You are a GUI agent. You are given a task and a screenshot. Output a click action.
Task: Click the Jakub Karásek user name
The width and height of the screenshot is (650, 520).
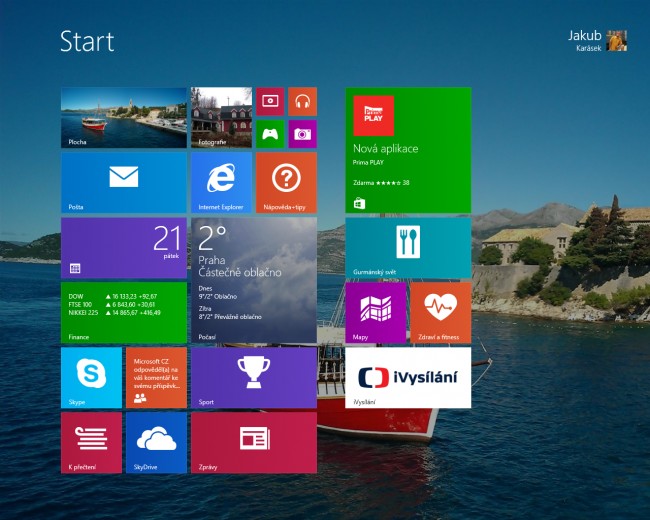click(x=585, y=41)
